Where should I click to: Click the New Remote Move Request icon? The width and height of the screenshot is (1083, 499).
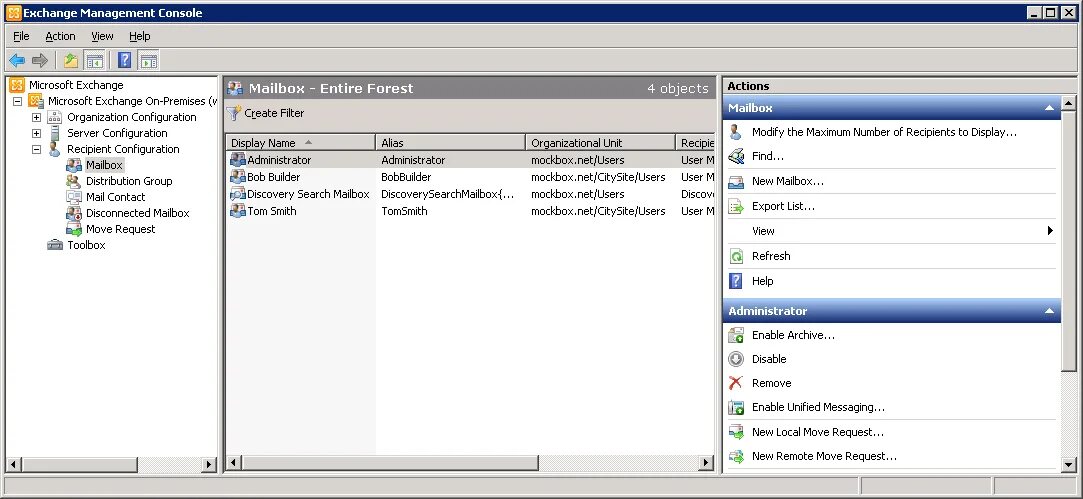coord(736,456)
